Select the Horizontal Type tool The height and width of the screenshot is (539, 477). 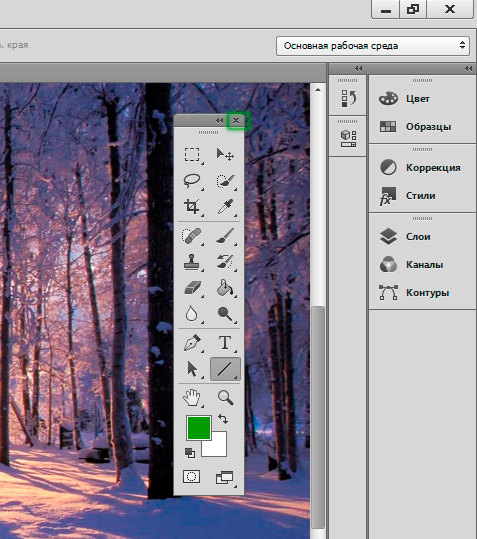225,343
